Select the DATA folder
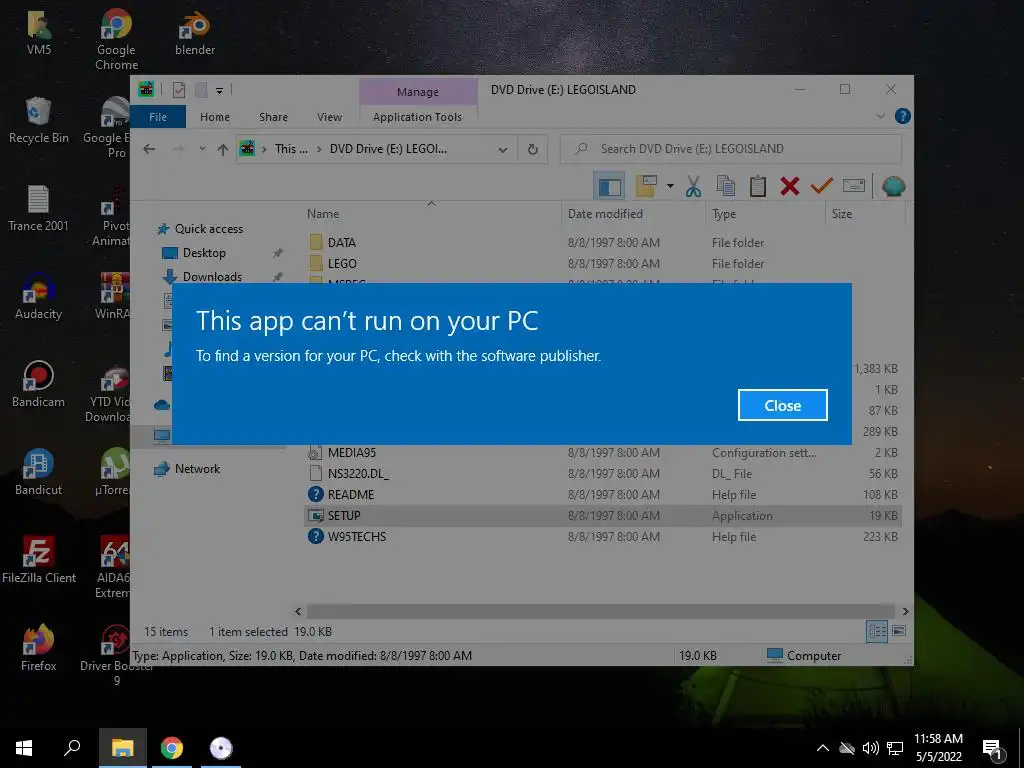1024x768 pixels. [x=342, y=242]
